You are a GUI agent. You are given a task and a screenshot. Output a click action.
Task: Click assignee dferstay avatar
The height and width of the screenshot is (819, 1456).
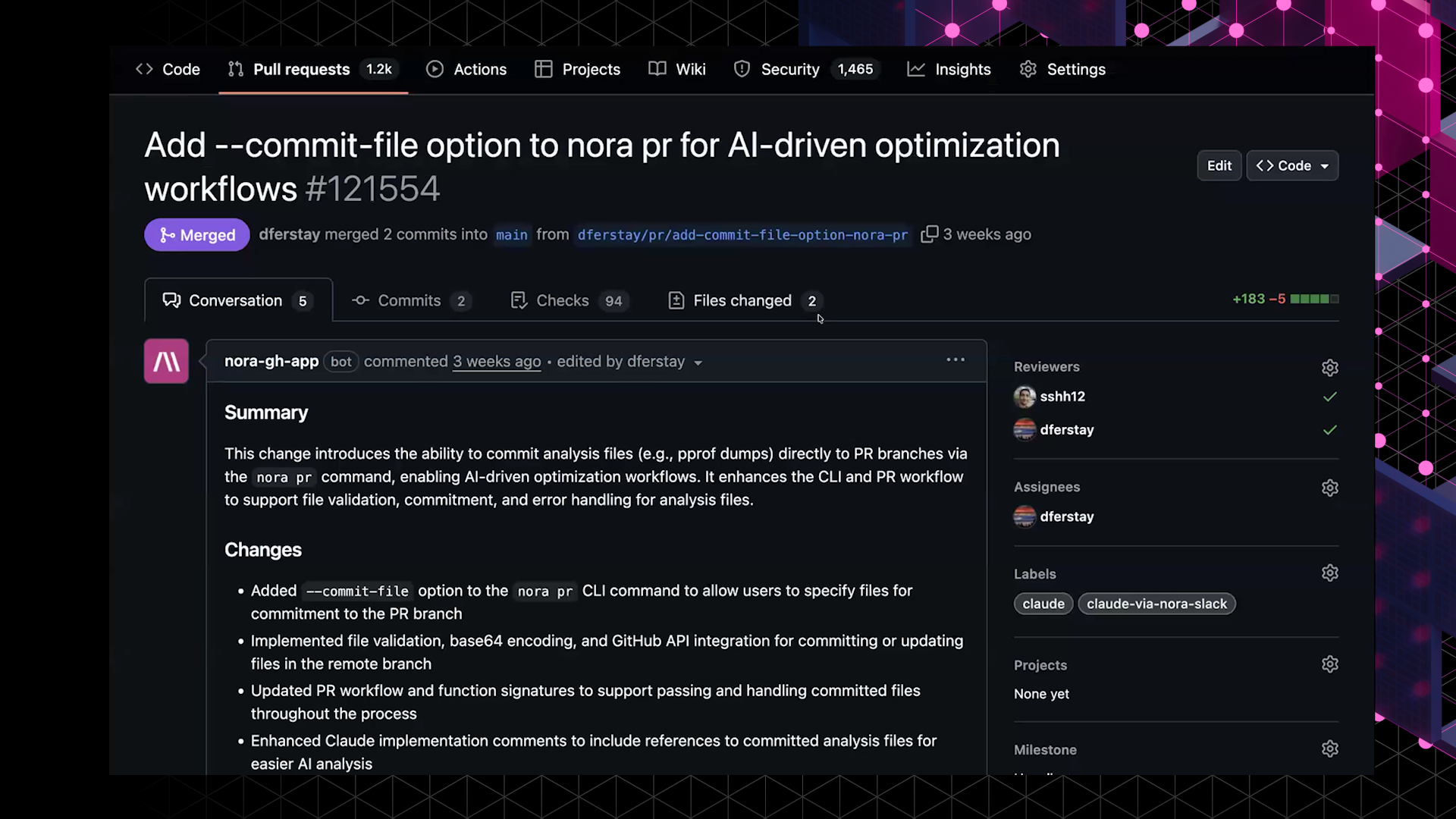[x=1025, y=516]
